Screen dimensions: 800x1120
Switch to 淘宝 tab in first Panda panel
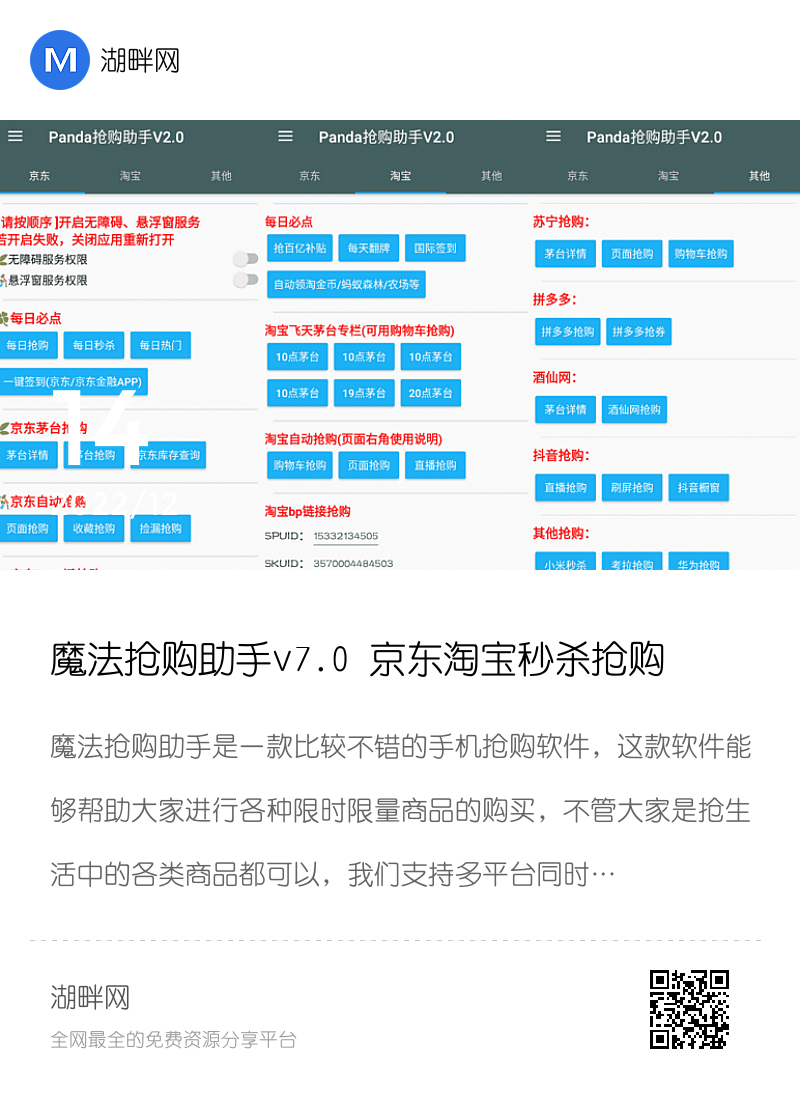click(130, 176)
